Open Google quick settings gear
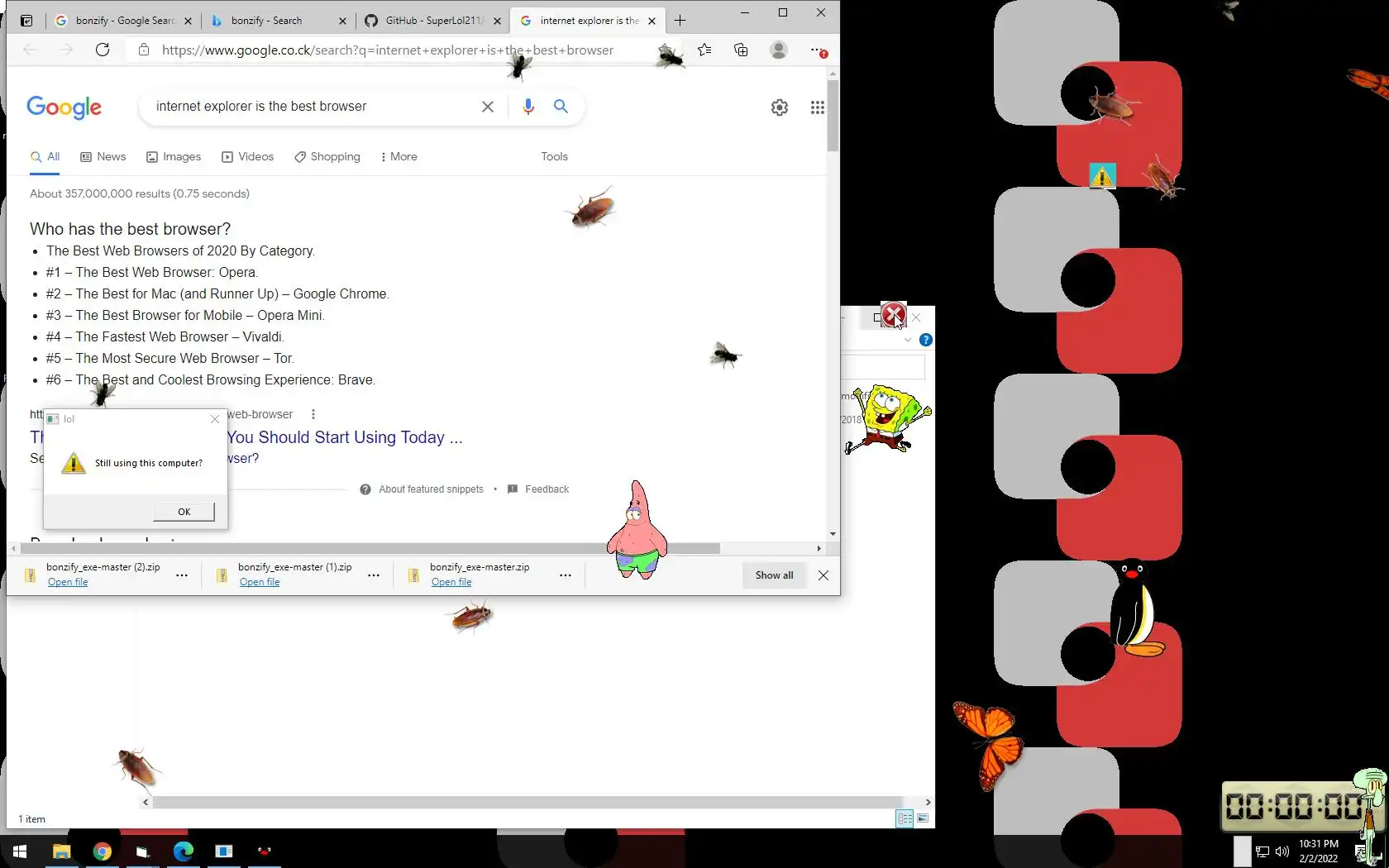 coord(780,107)
